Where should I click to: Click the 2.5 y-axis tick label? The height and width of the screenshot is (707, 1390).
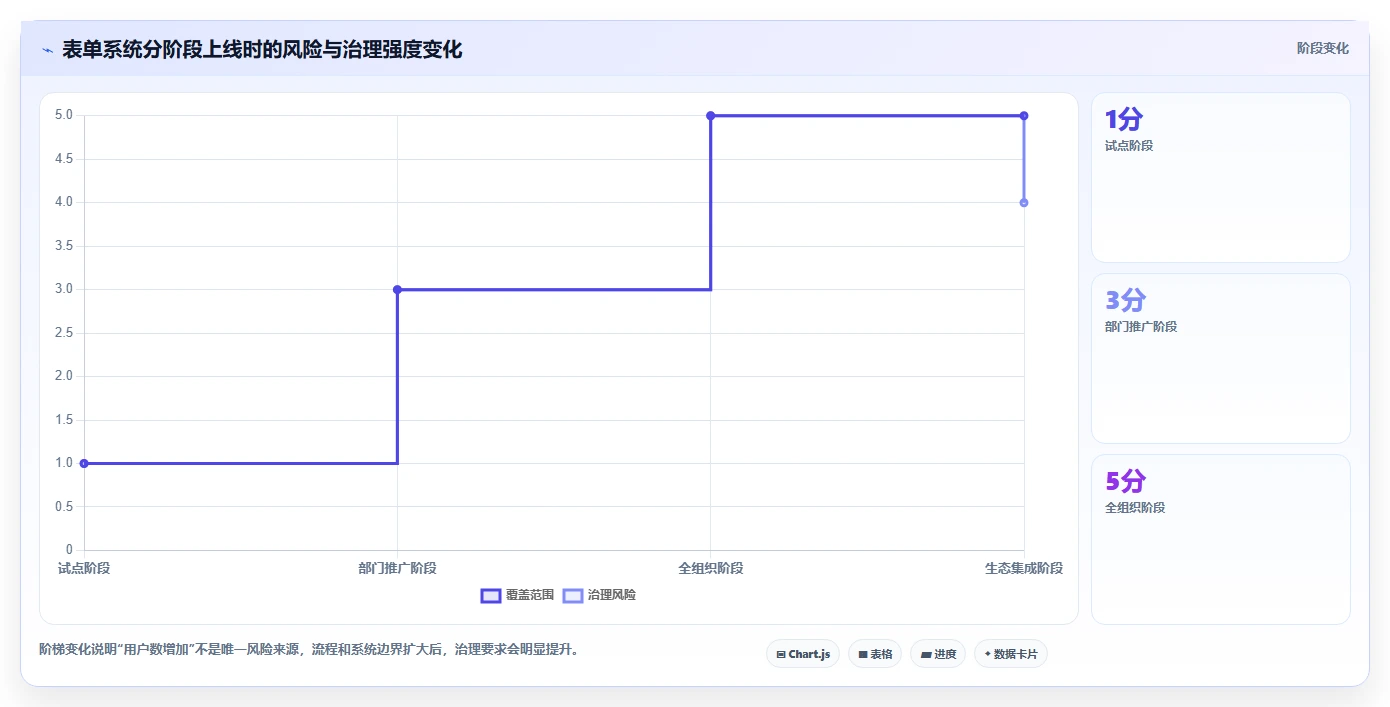coord(64,333)
